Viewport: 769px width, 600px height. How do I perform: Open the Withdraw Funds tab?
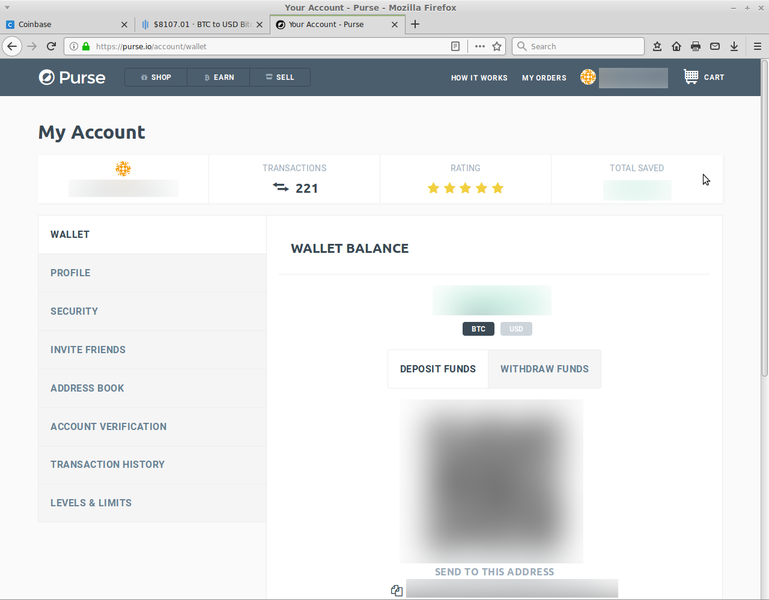pos(544,369)
